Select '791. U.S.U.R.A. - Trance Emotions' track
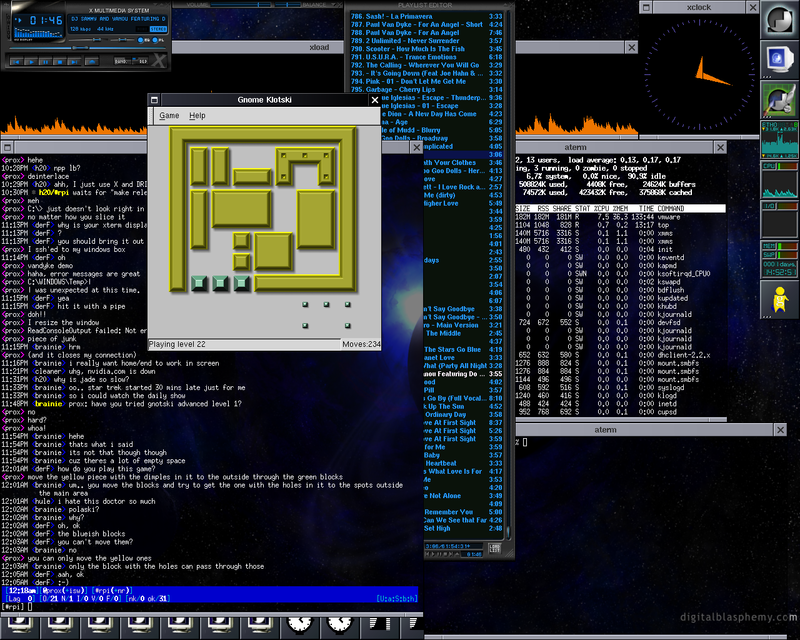Image resolution: width=800 pixels, height=640 pixels. click(x=427, y=57)
